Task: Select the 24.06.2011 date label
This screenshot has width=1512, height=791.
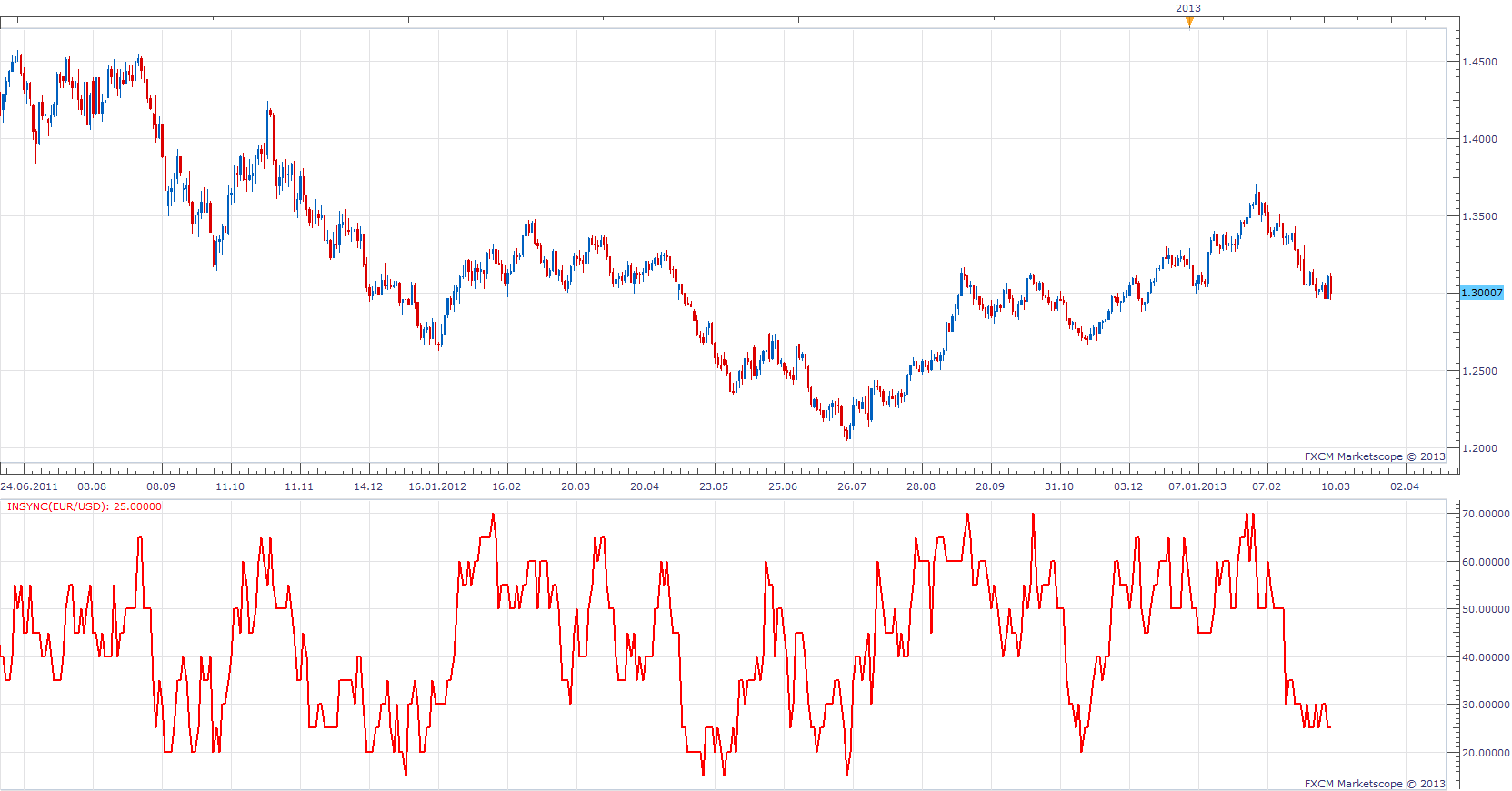Action: tap(29, 486)
